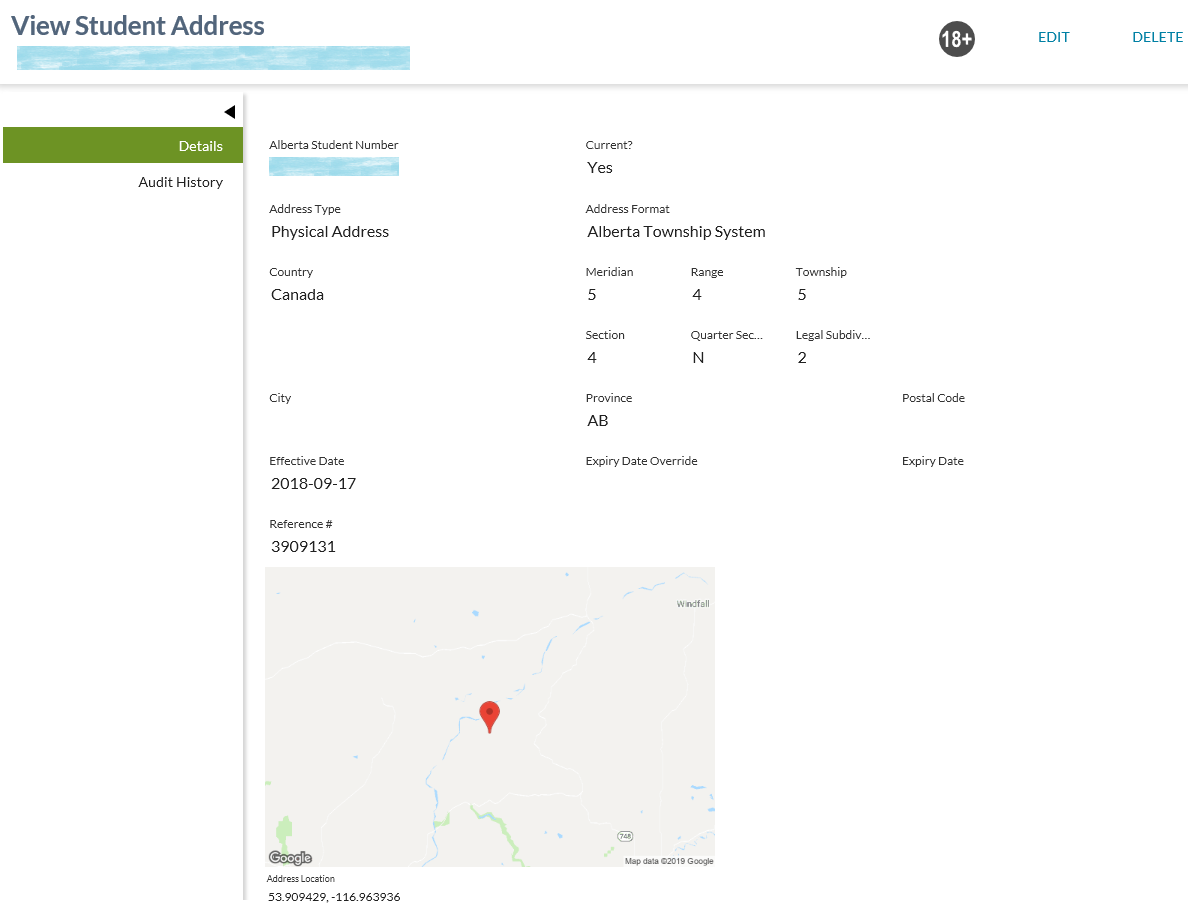1188x908 pixels.
Task: Click the Physical Address type value
Action: point(330,232)
